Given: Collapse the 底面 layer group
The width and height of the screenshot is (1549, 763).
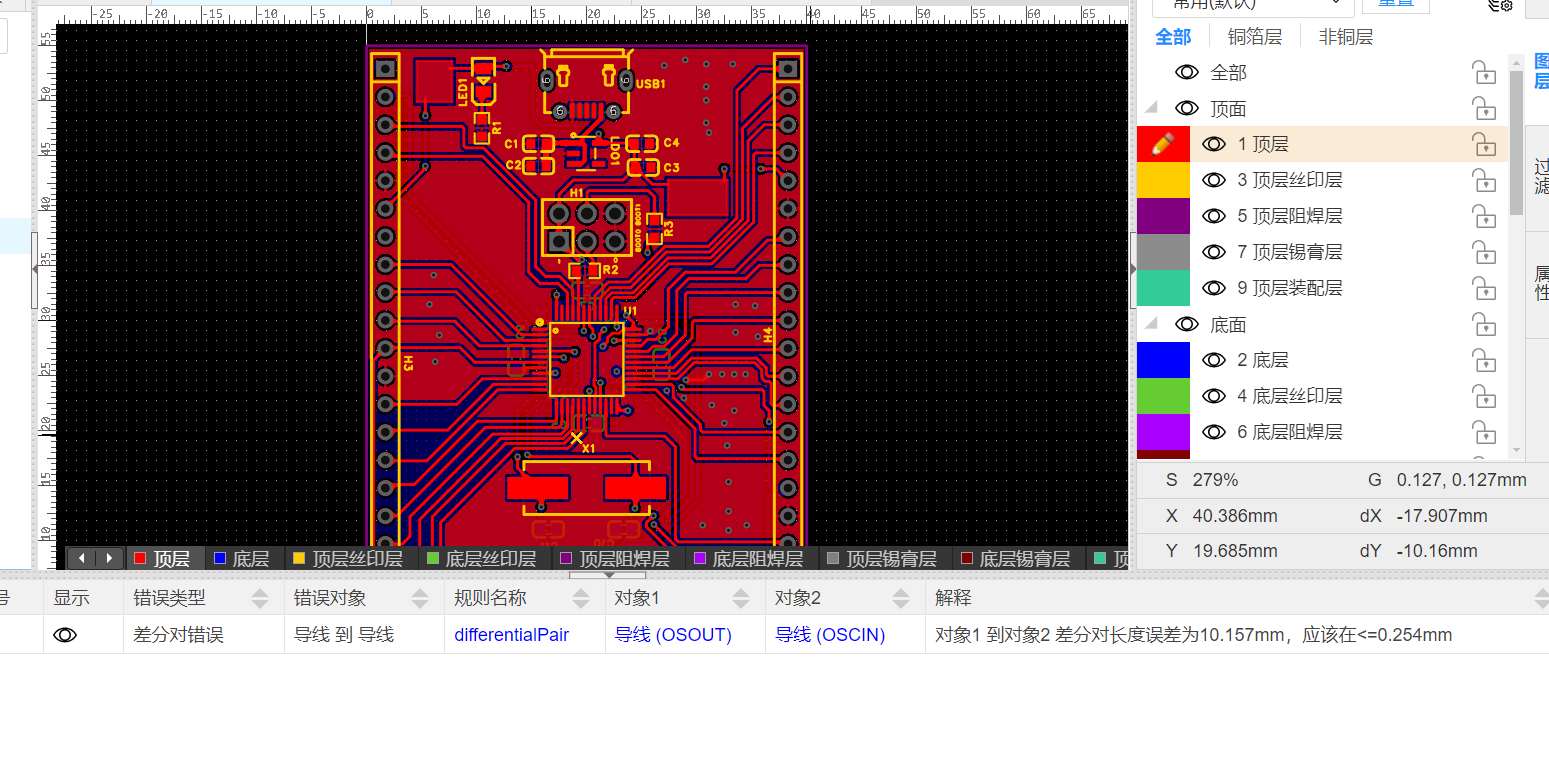Looking at the screenshot, I should pyautogui.click(x=1151, y=324).
